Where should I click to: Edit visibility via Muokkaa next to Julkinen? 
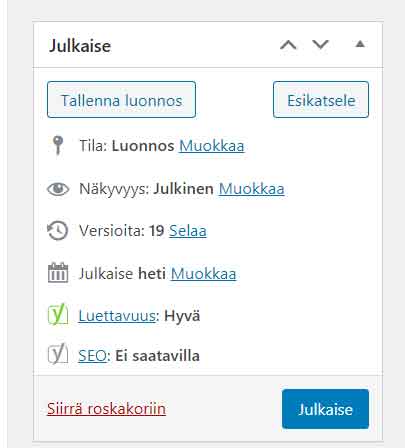(x=252, y=189)
